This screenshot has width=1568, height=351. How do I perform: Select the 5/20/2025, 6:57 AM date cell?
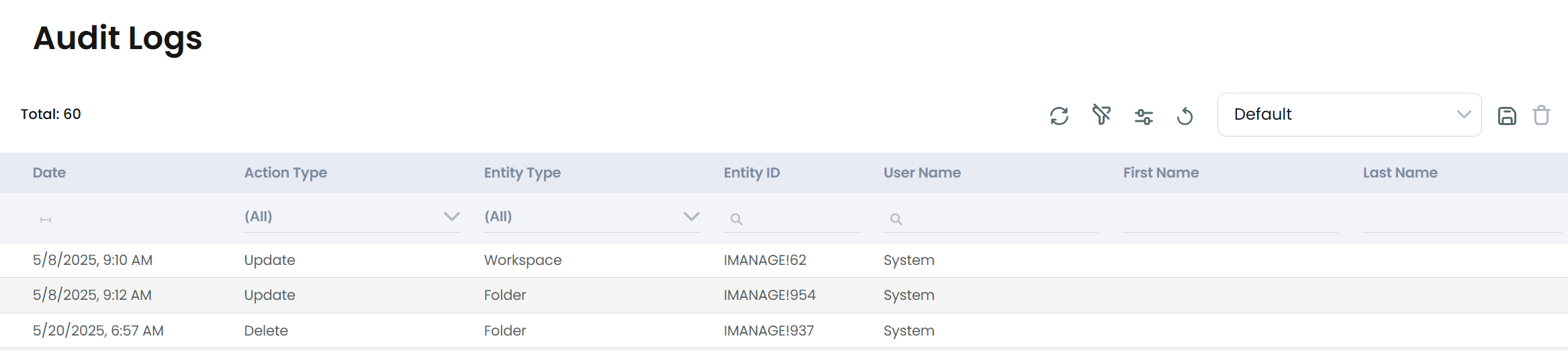pyautogui.click(x=98, y=331)
